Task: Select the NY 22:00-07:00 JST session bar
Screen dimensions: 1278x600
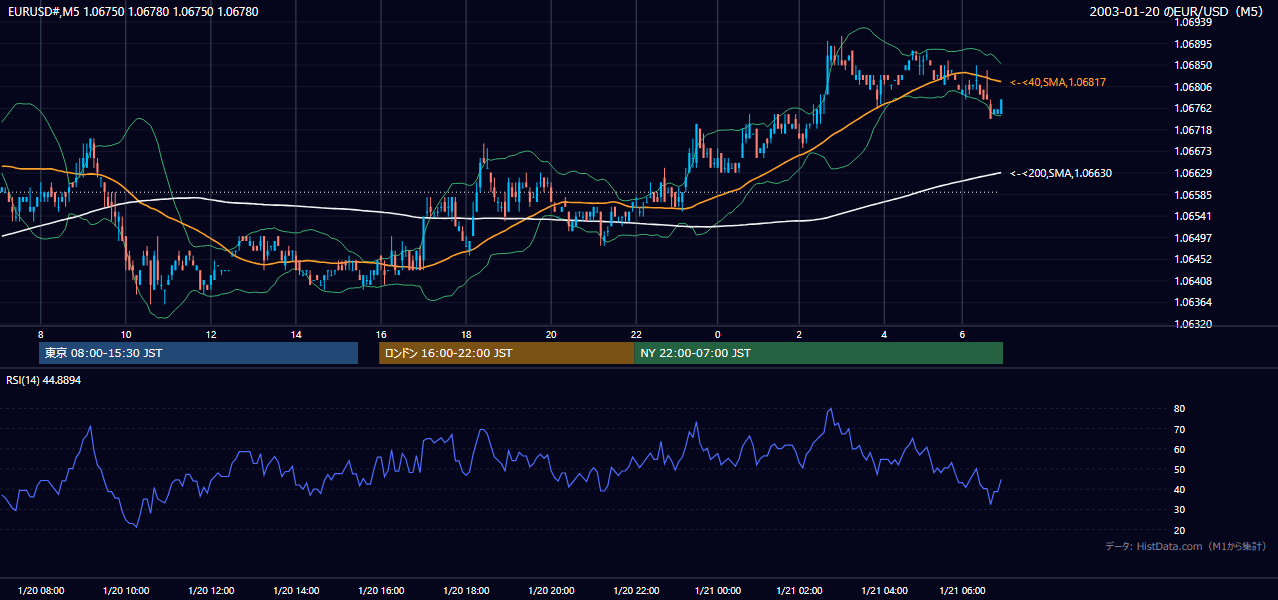Action: click(x=818, y=353)
